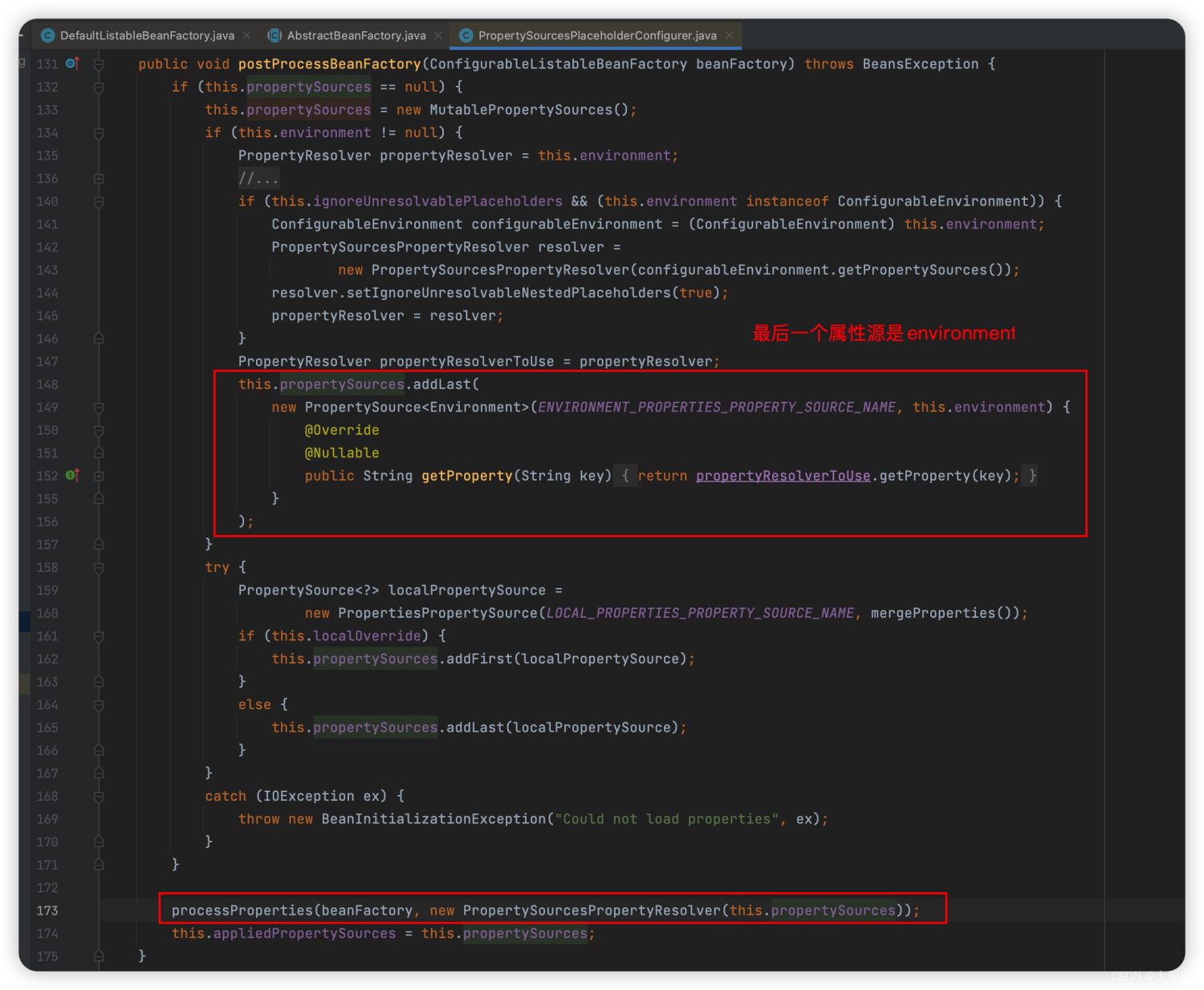Click the implements-method gutter icon at line 152
The height and width of the screenshot is (990, 1204).
coord(72,476)
